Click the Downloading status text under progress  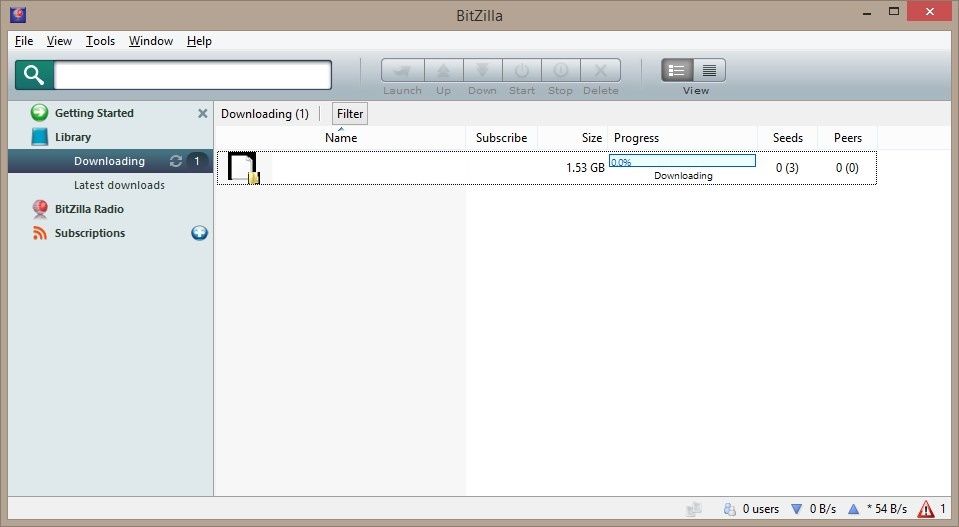pyautogui.click(x=683, y=176)
